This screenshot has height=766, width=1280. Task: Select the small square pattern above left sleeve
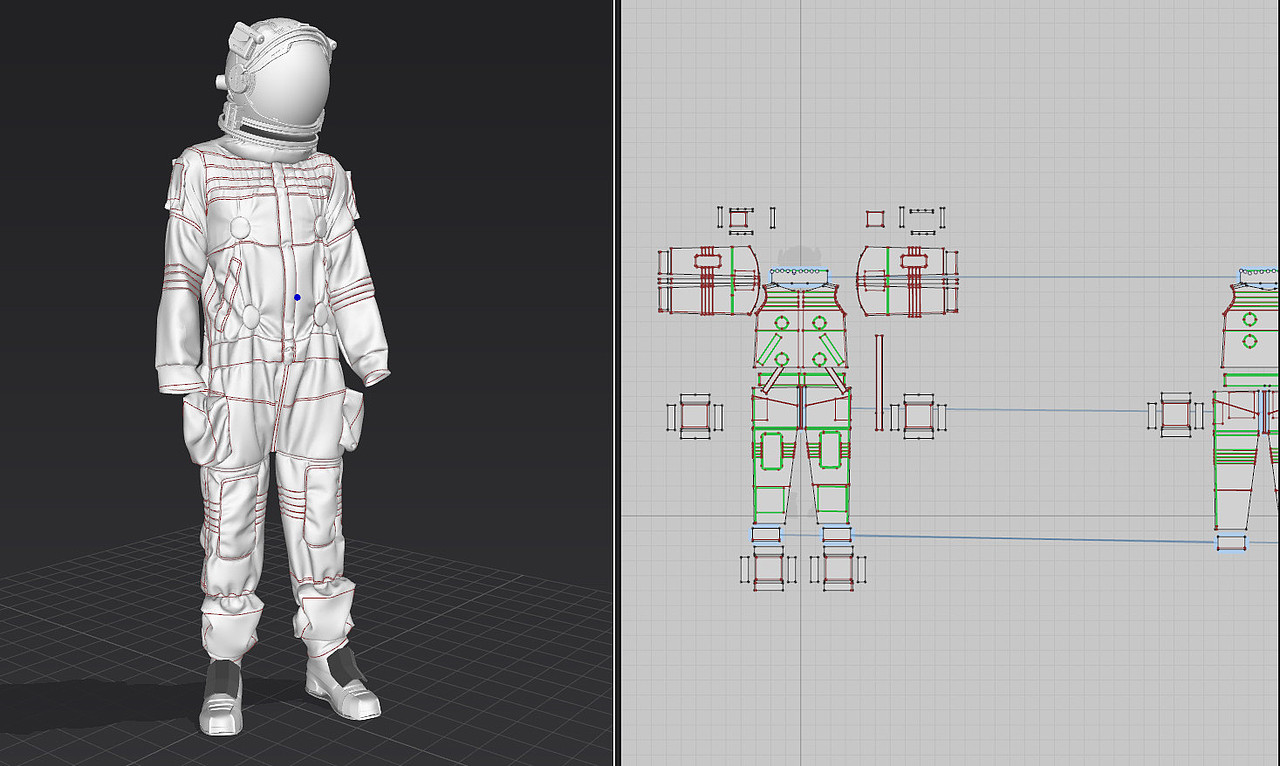pyautogui.click(x=738, y=218)
